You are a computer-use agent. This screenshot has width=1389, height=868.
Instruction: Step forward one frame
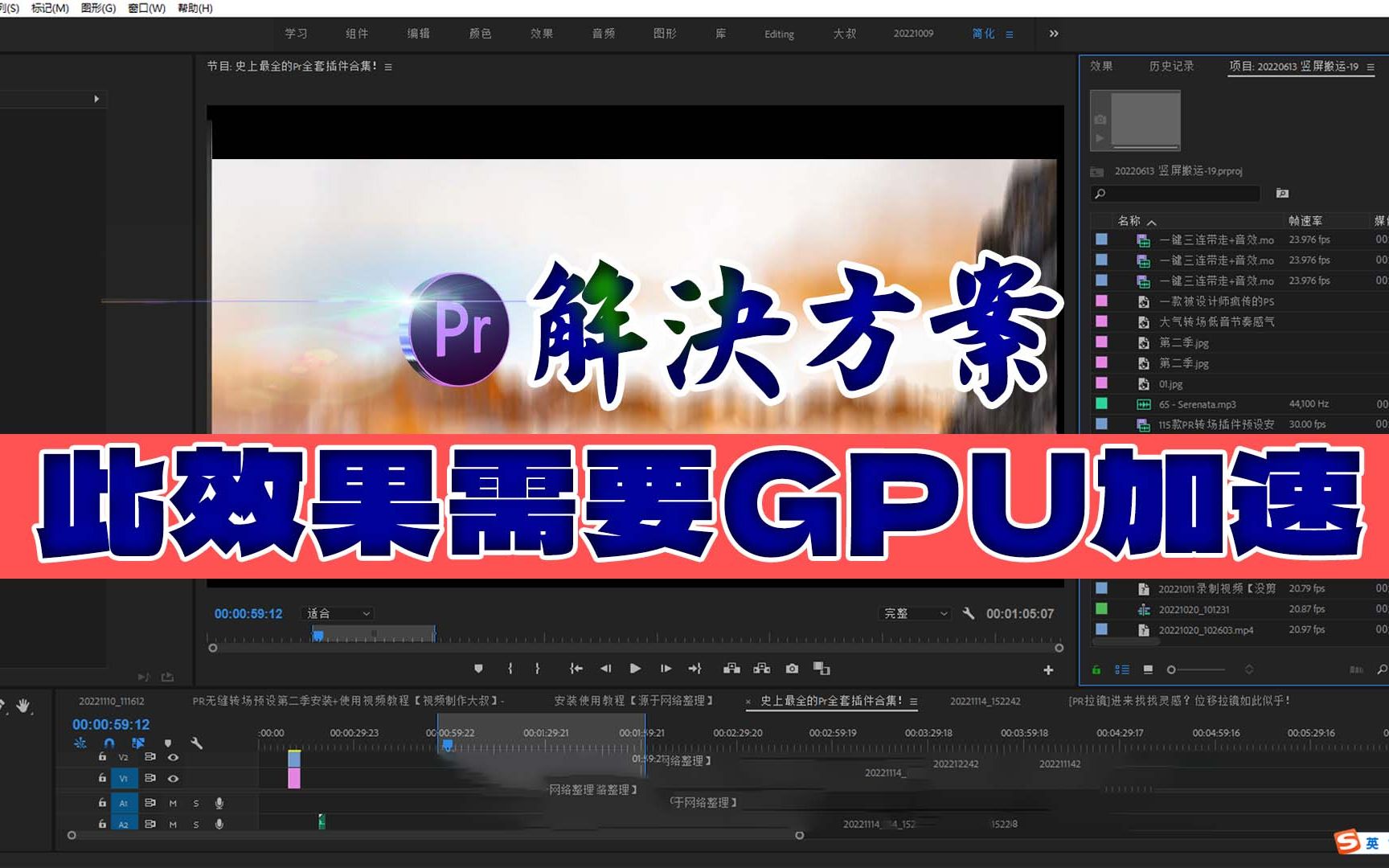[666, 669]
